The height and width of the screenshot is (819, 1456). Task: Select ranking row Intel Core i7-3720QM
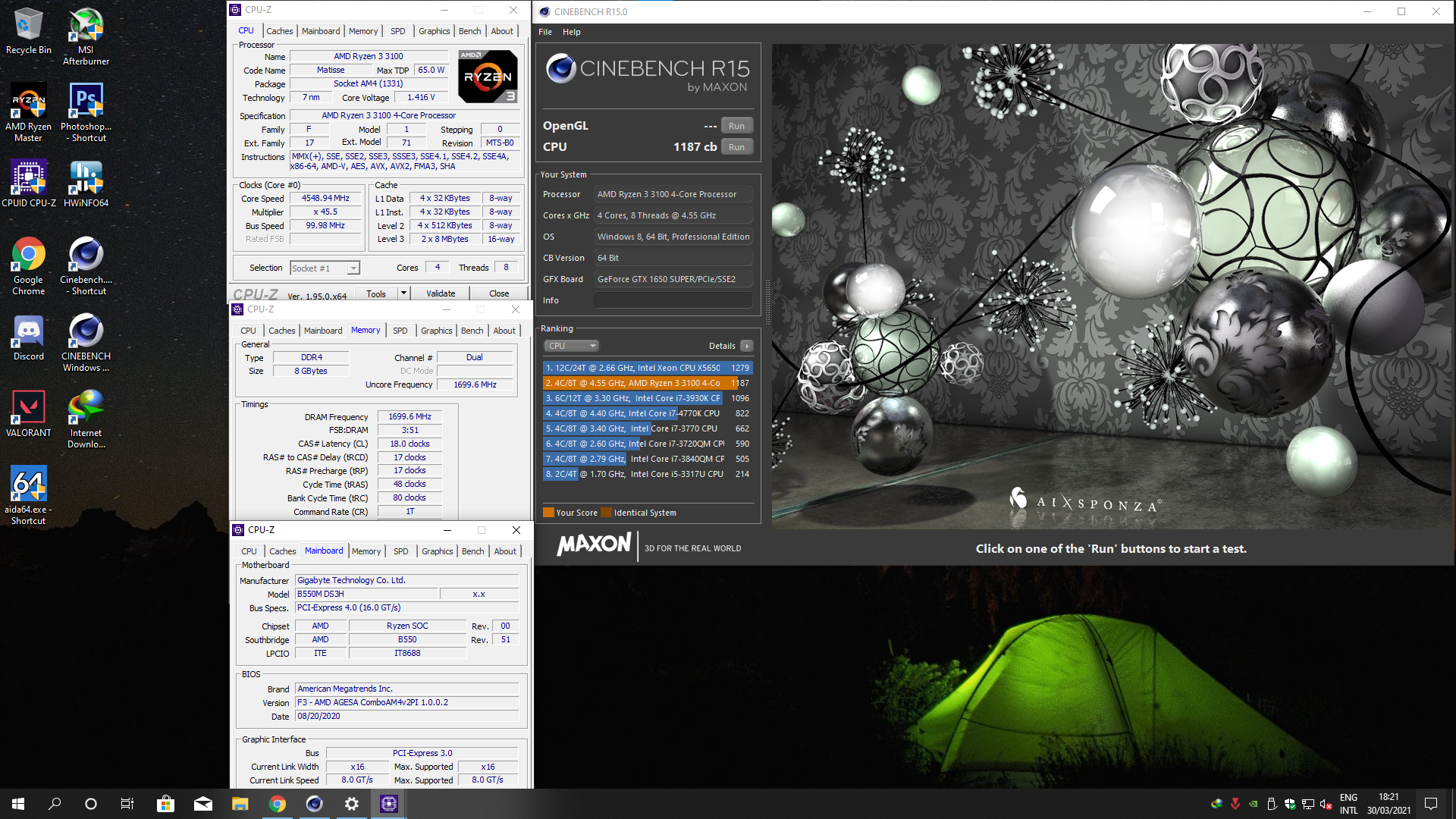click(x=648, y=444)
